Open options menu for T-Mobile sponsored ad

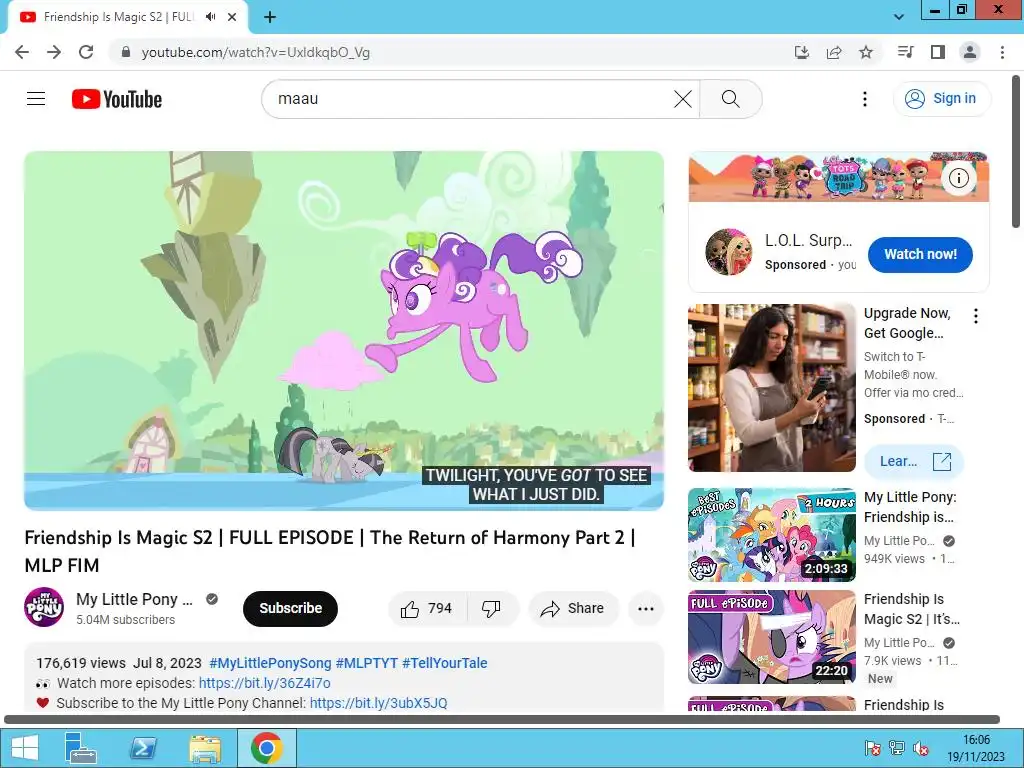tap(976, 317)
